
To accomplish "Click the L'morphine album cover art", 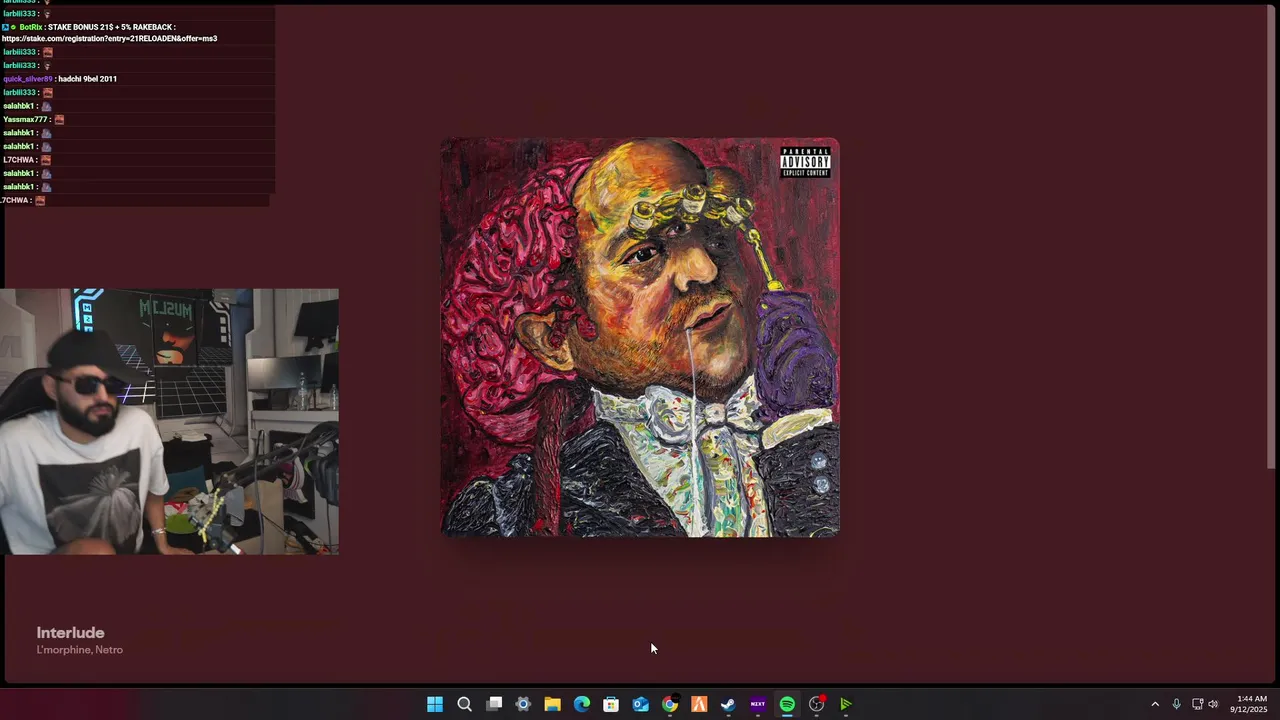I will [x=640, y=337].
